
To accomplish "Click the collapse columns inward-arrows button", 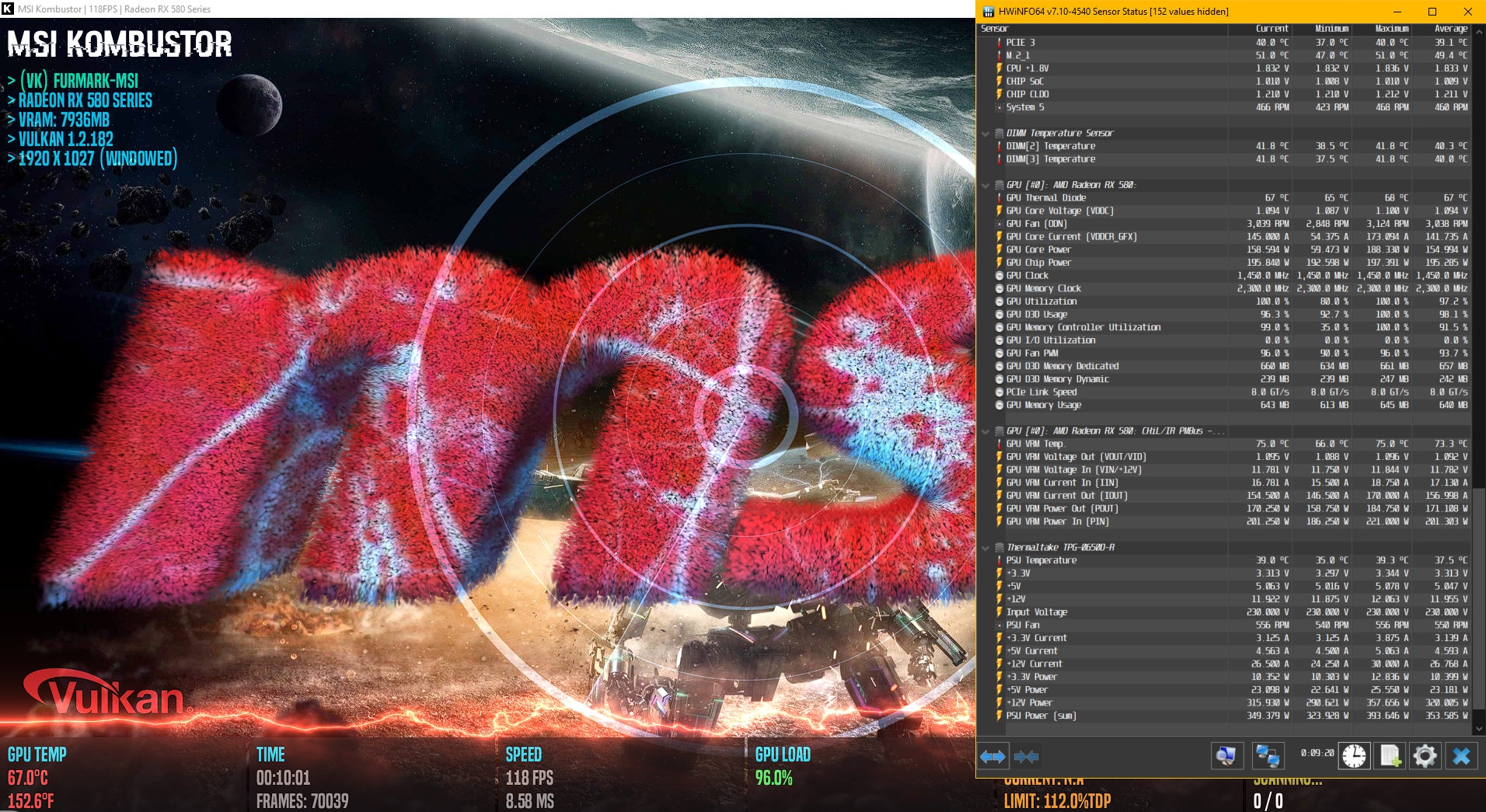I will 1027,756.
